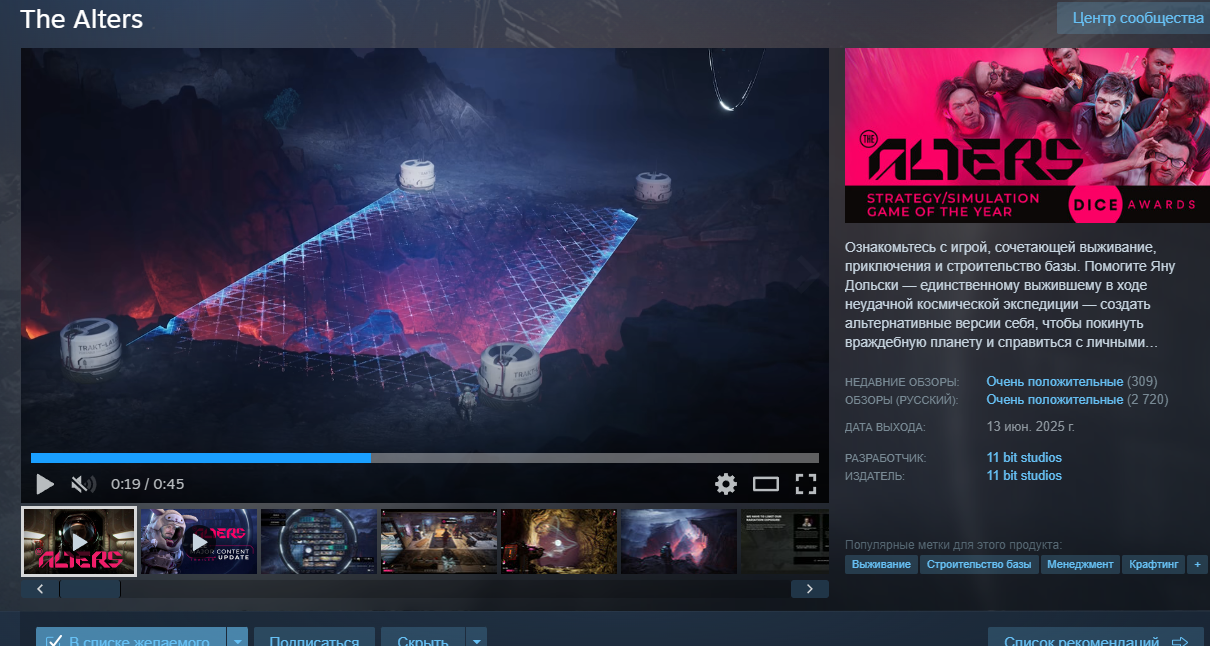
Task: Expand more tags with the plus button
Action: [x=1197, y=565]
